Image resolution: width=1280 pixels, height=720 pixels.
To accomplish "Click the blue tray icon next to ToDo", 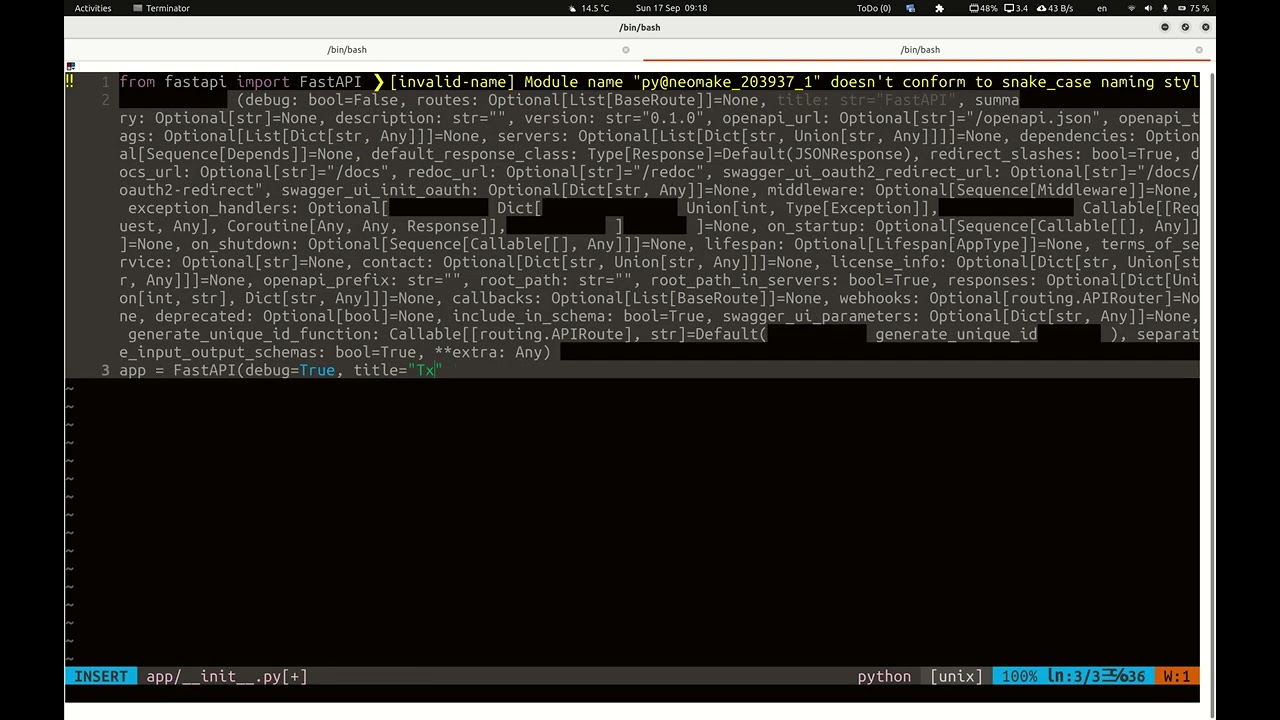I will point(910,8).
